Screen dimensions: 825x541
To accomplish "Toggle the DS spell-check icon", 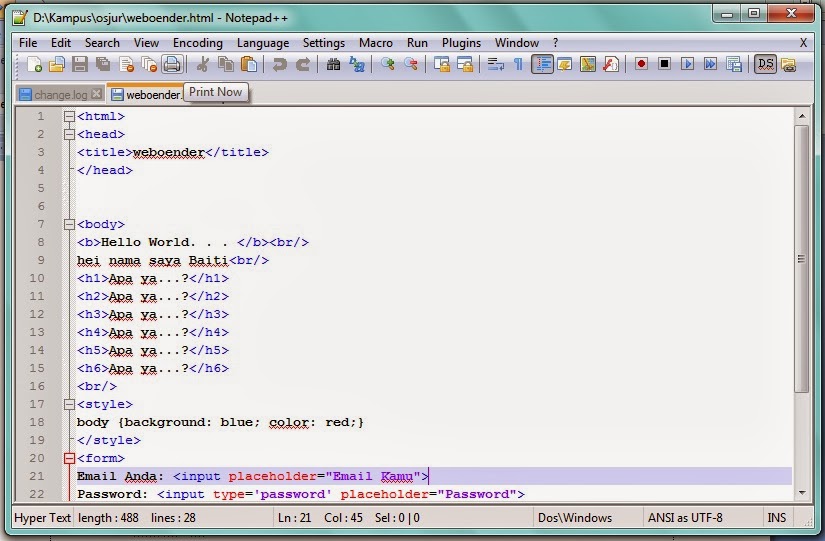I will click(x=765, y=65).
